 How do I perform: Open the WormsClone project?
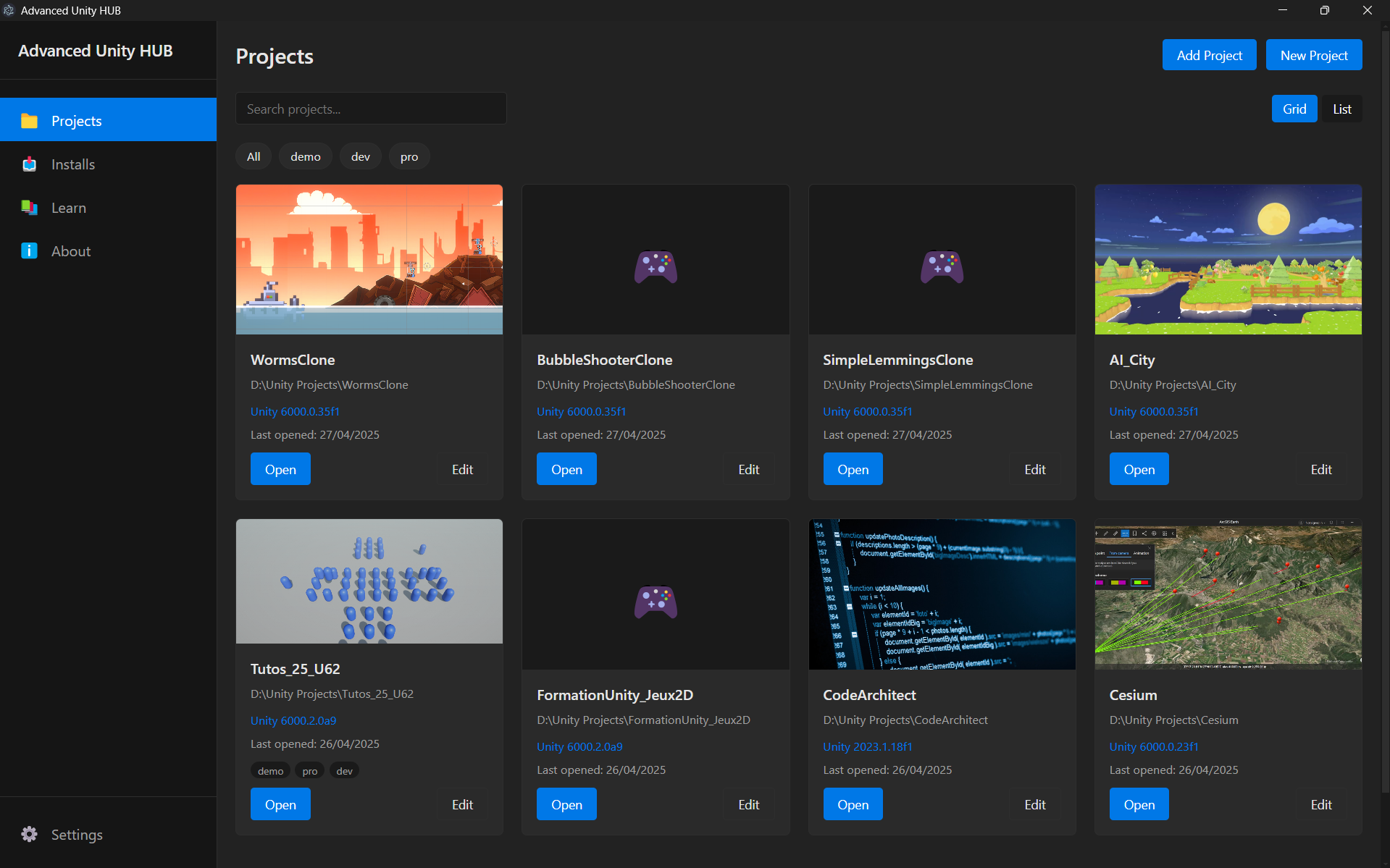[x=280, y=469]
